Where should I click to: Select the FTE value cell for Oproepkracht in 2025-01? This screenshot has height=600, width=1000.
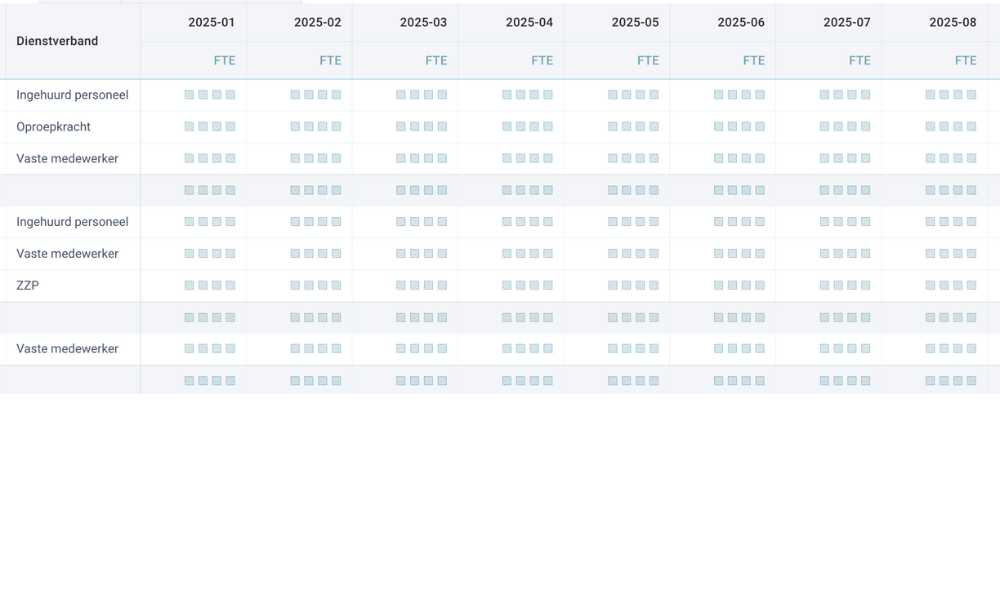[208, 127]
